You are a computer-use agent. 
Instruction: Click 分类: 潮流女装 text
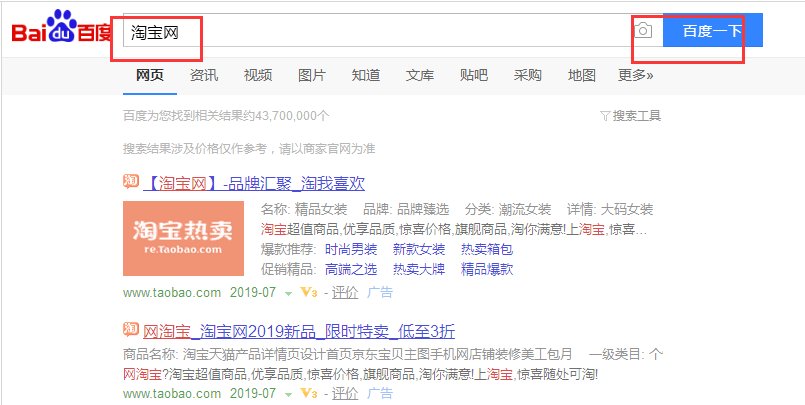508,209
